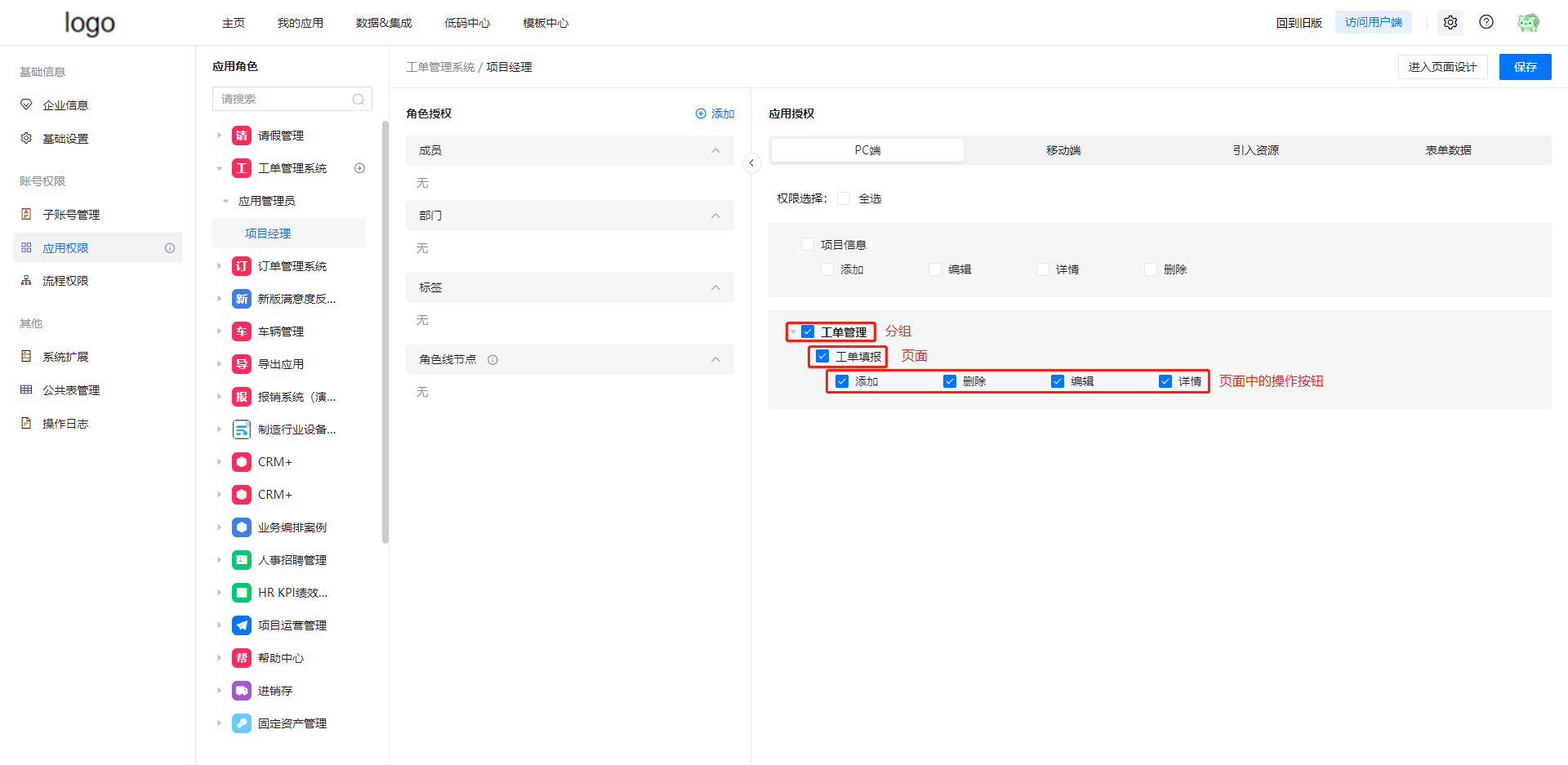The image size is (1568, 765).
Task: Click the 请搜索 search input field
Action: (x=282, y=99)
